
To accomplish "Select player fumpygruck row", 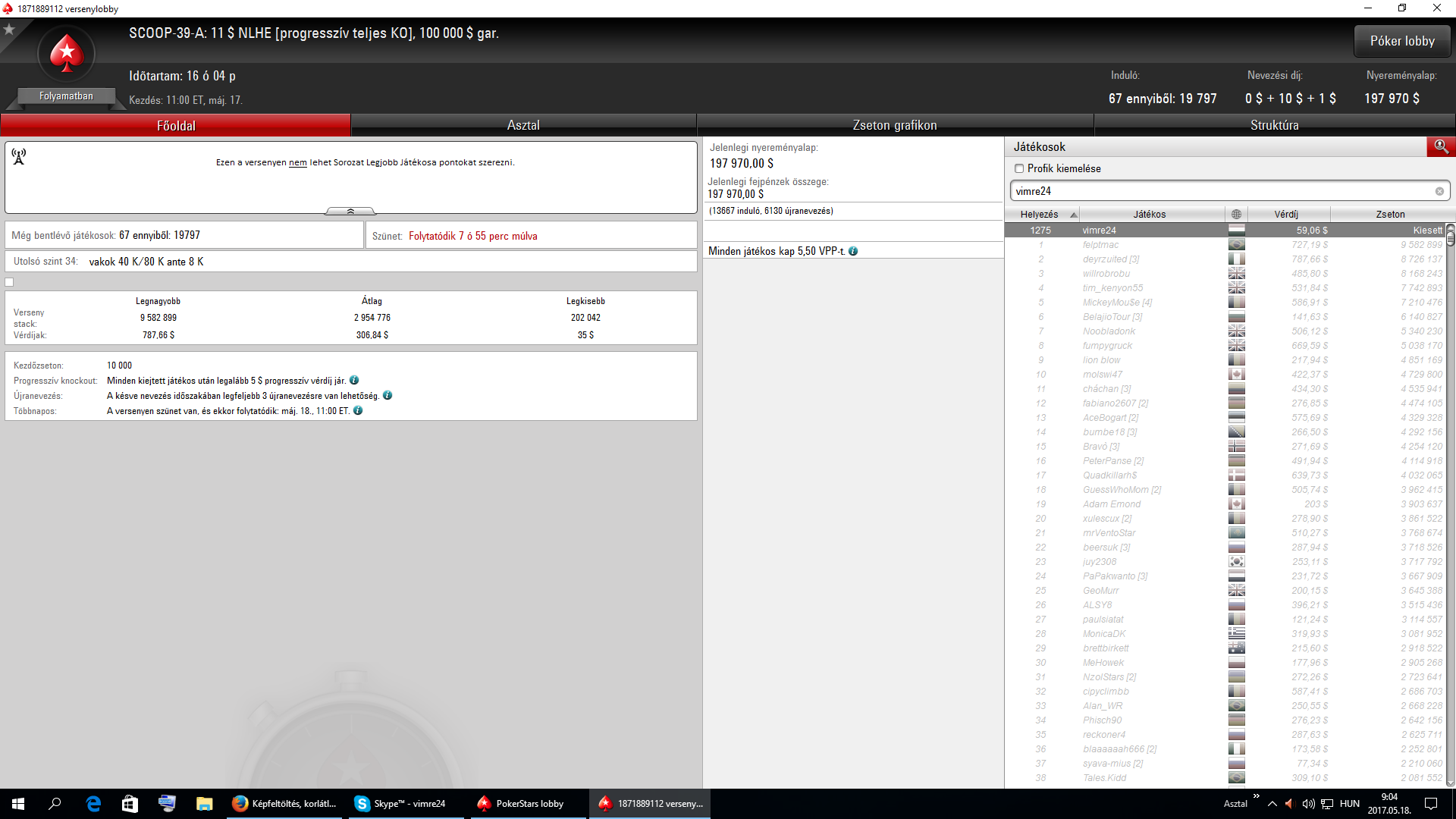I will pyautogui.click(x=1225, y=346).
